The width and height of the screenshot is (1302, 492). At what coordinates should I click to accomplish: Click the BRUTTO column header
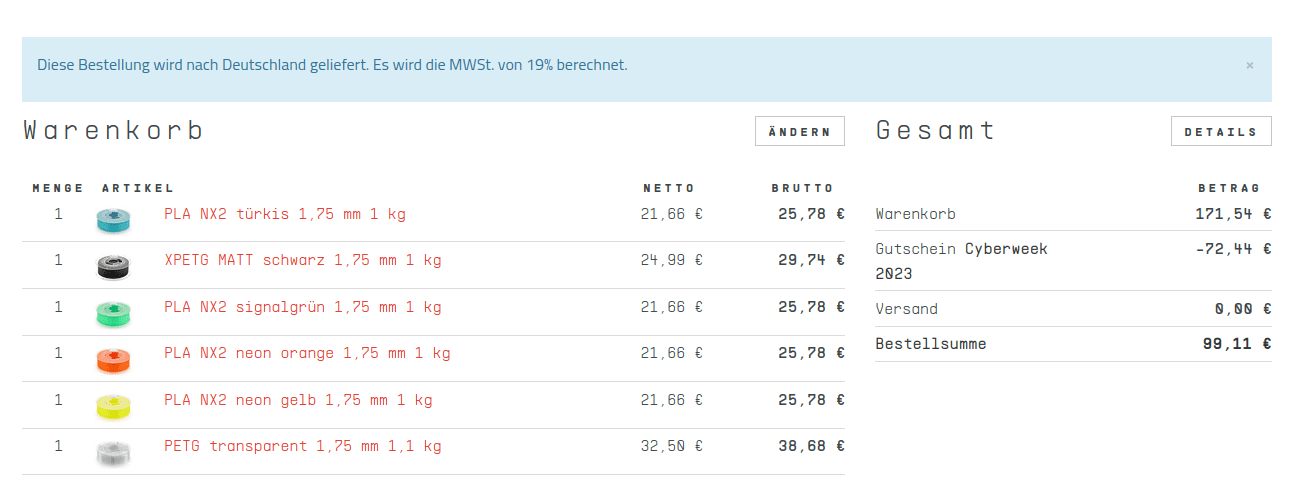pyautogui.click(x=802, y=188)
